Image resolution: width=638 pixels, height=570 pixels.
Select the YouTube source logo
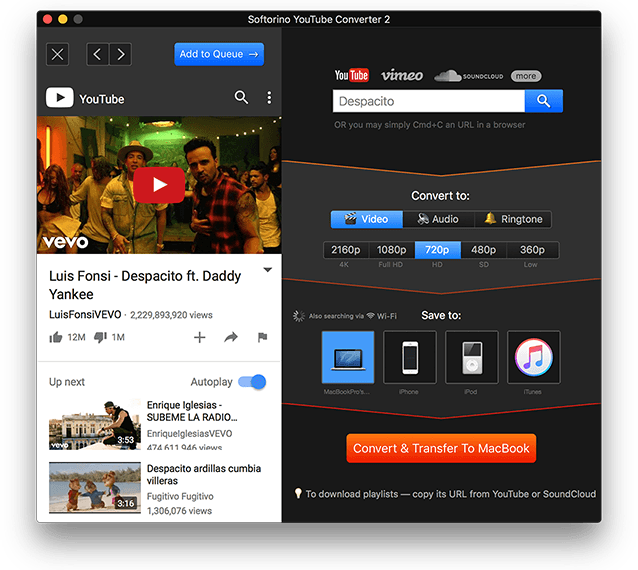[x=352, y=75]
